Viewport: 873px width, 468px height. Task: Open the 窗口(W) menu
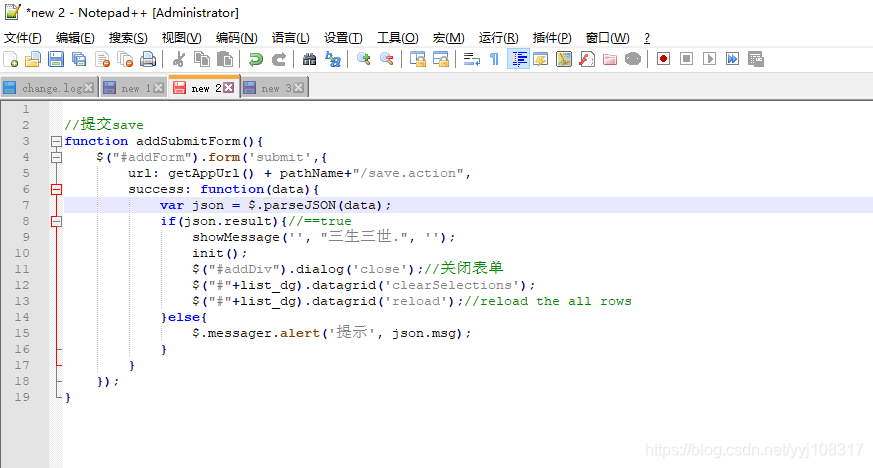pyautogui.click(x=607, y=38)
